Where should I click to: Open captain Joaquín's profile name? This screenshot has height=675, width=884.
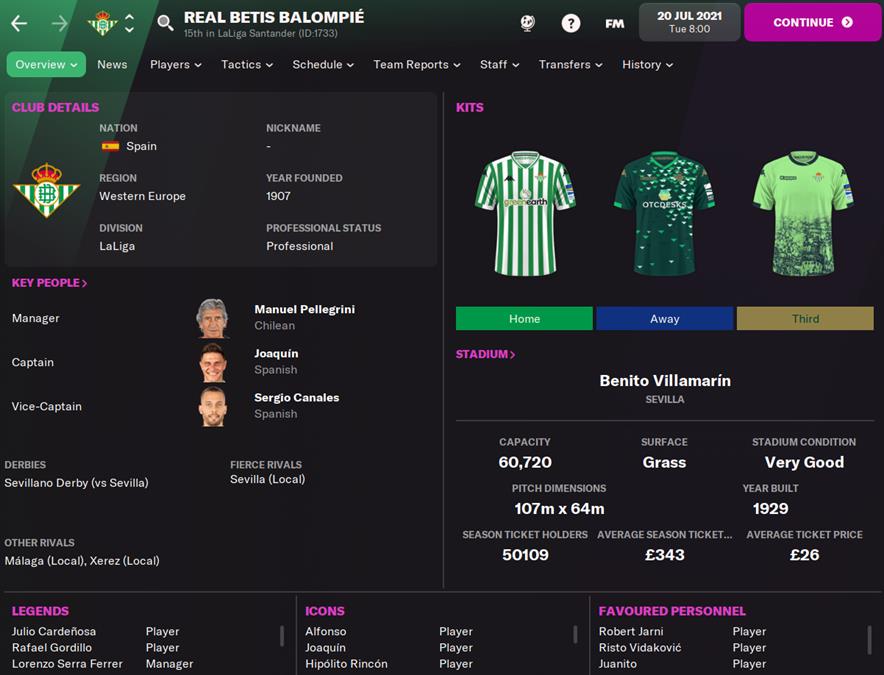[x=276, y=353]
